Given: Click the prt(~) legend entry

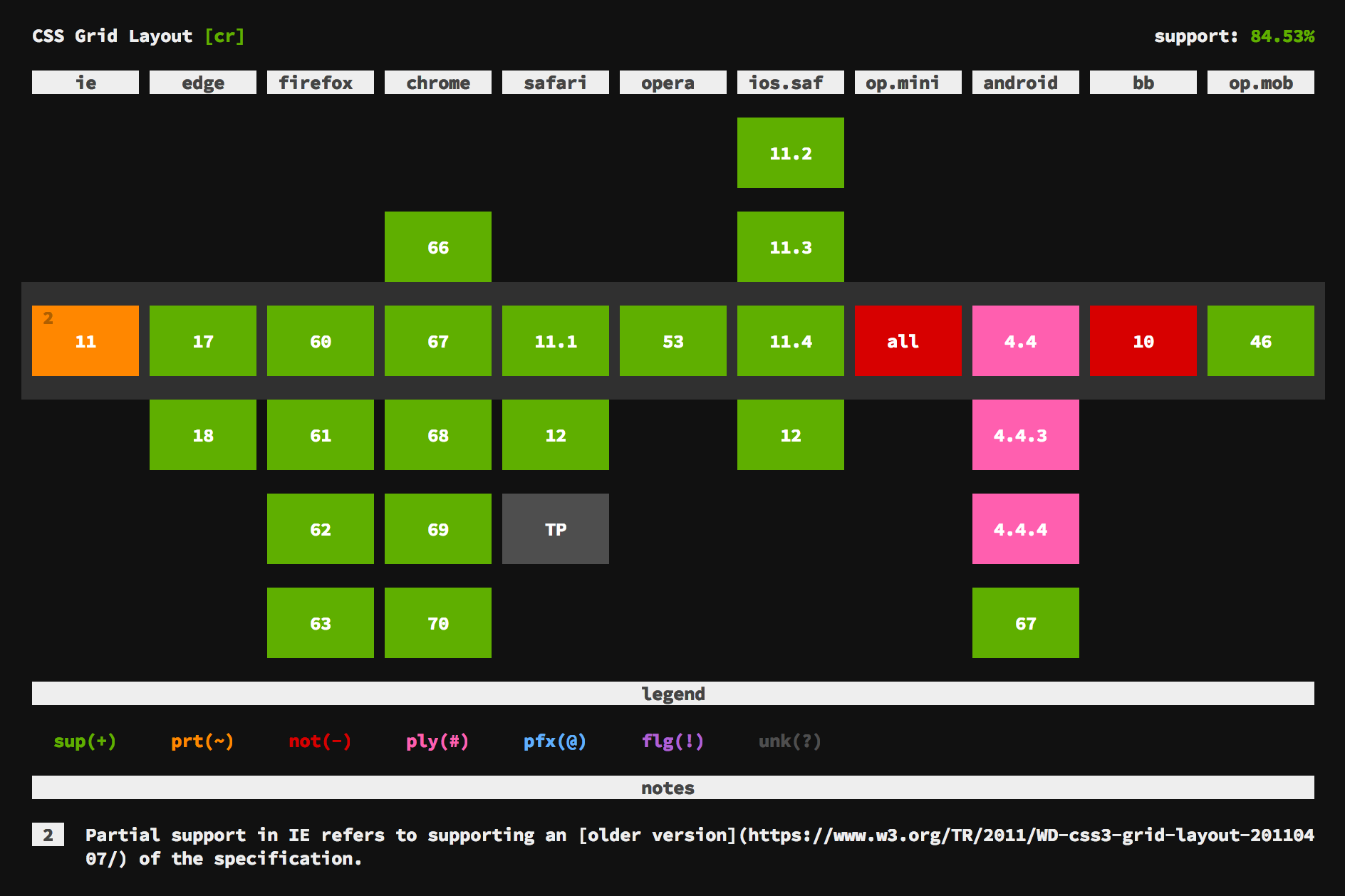Looking at the screenshot, I should (x=202, y=741).
